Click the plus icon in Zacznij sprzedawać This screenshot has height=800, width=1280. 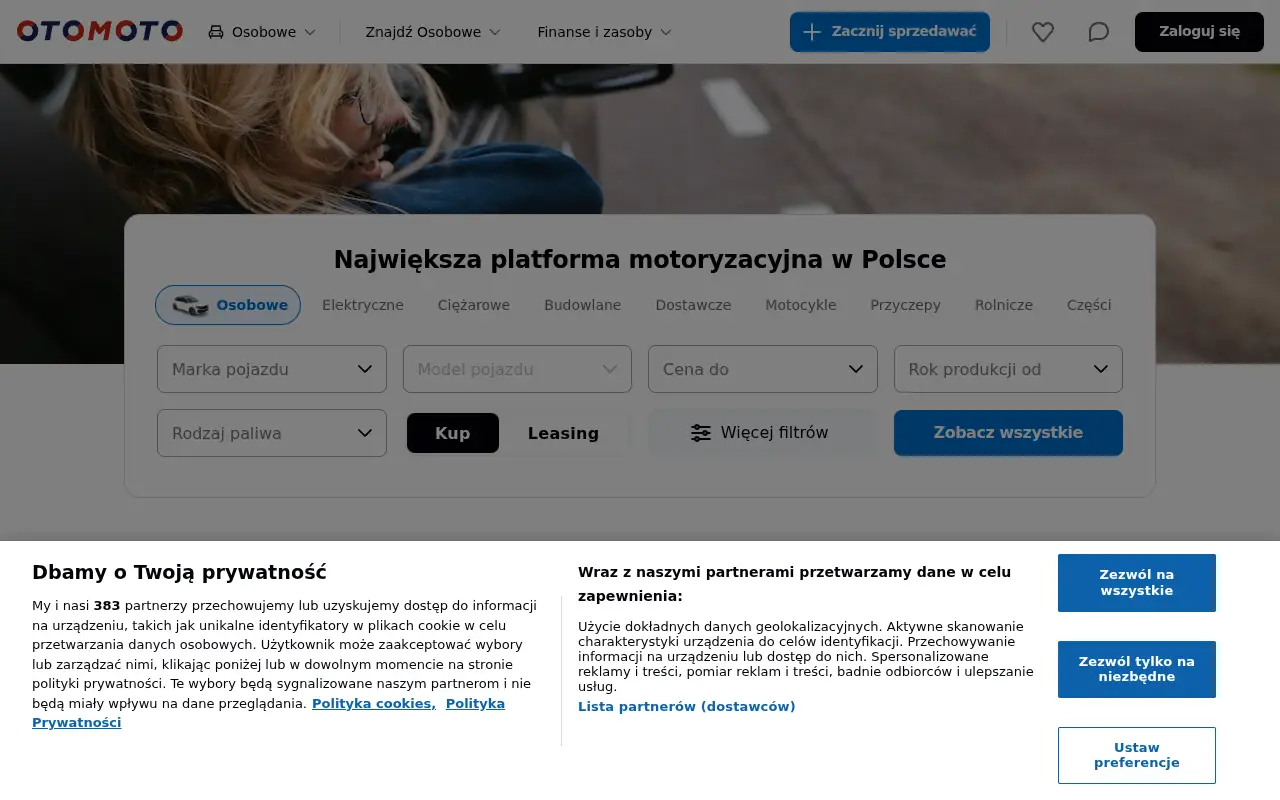click(812, 32)
